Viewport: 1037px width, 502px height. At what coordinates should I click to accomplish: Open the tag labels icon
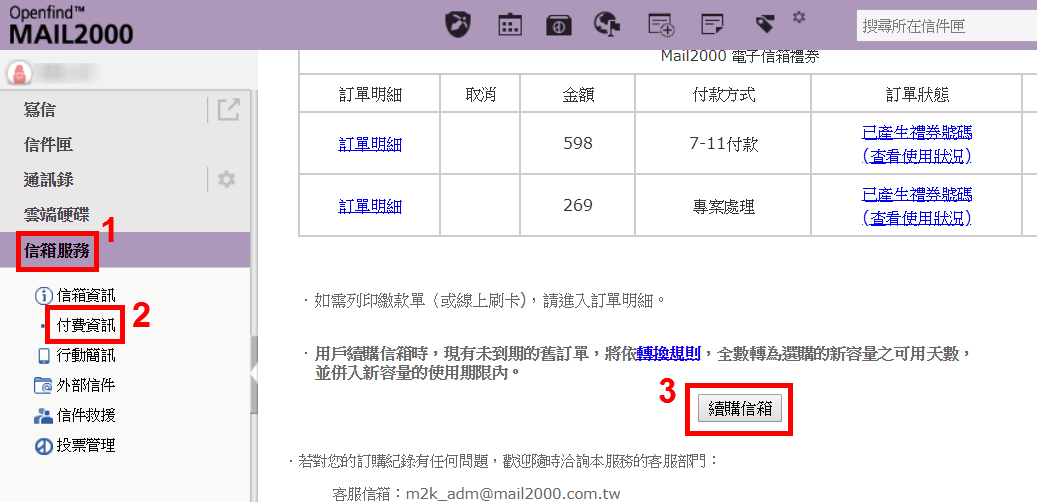pos(765,25)
